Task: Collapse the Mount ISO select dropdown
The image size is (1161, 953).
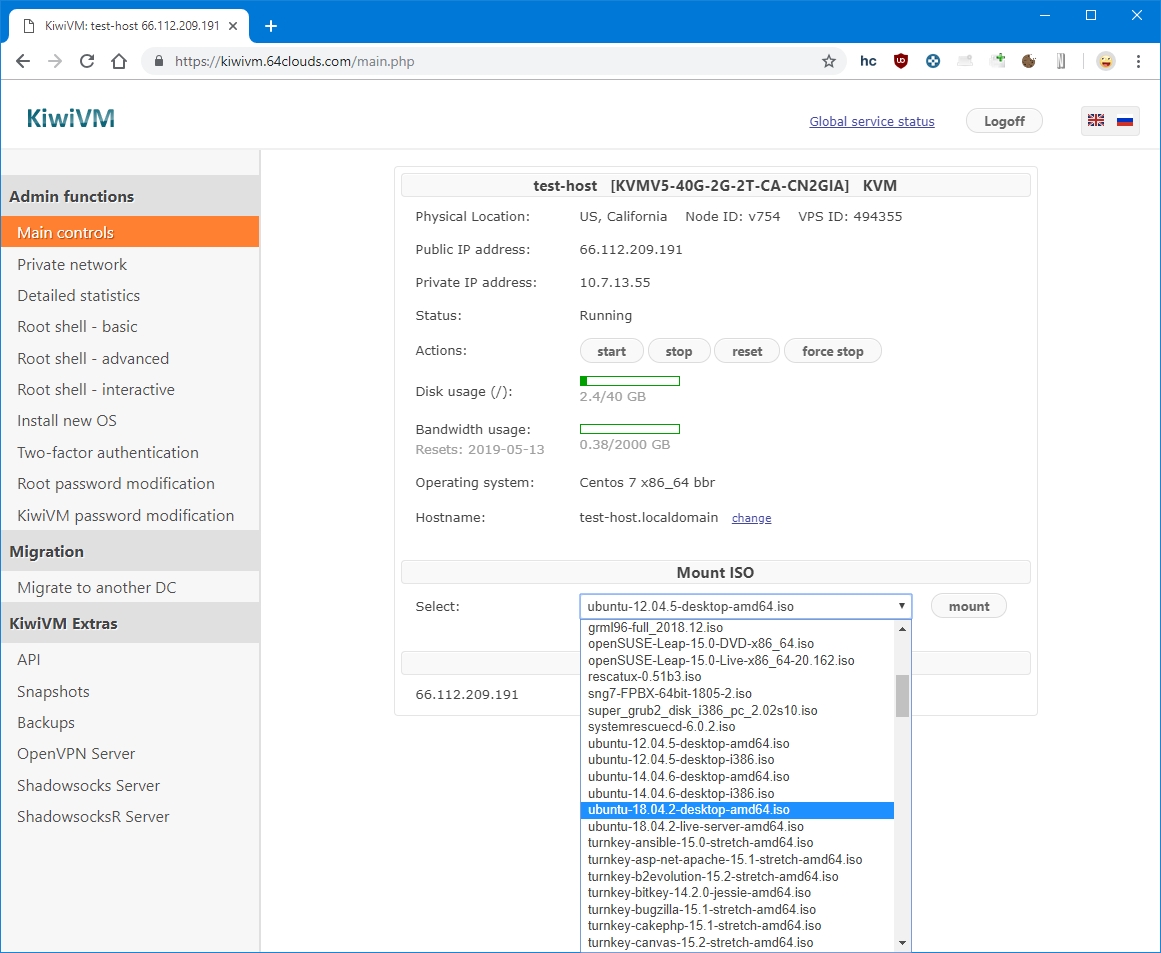Action: [x=745, y=606]
